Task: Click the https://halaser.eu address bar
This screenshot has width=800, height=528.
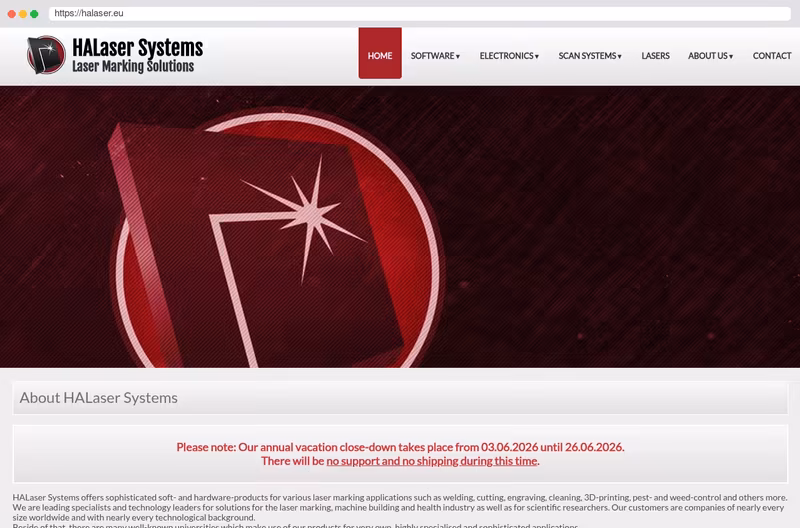Action: (419, 13)
